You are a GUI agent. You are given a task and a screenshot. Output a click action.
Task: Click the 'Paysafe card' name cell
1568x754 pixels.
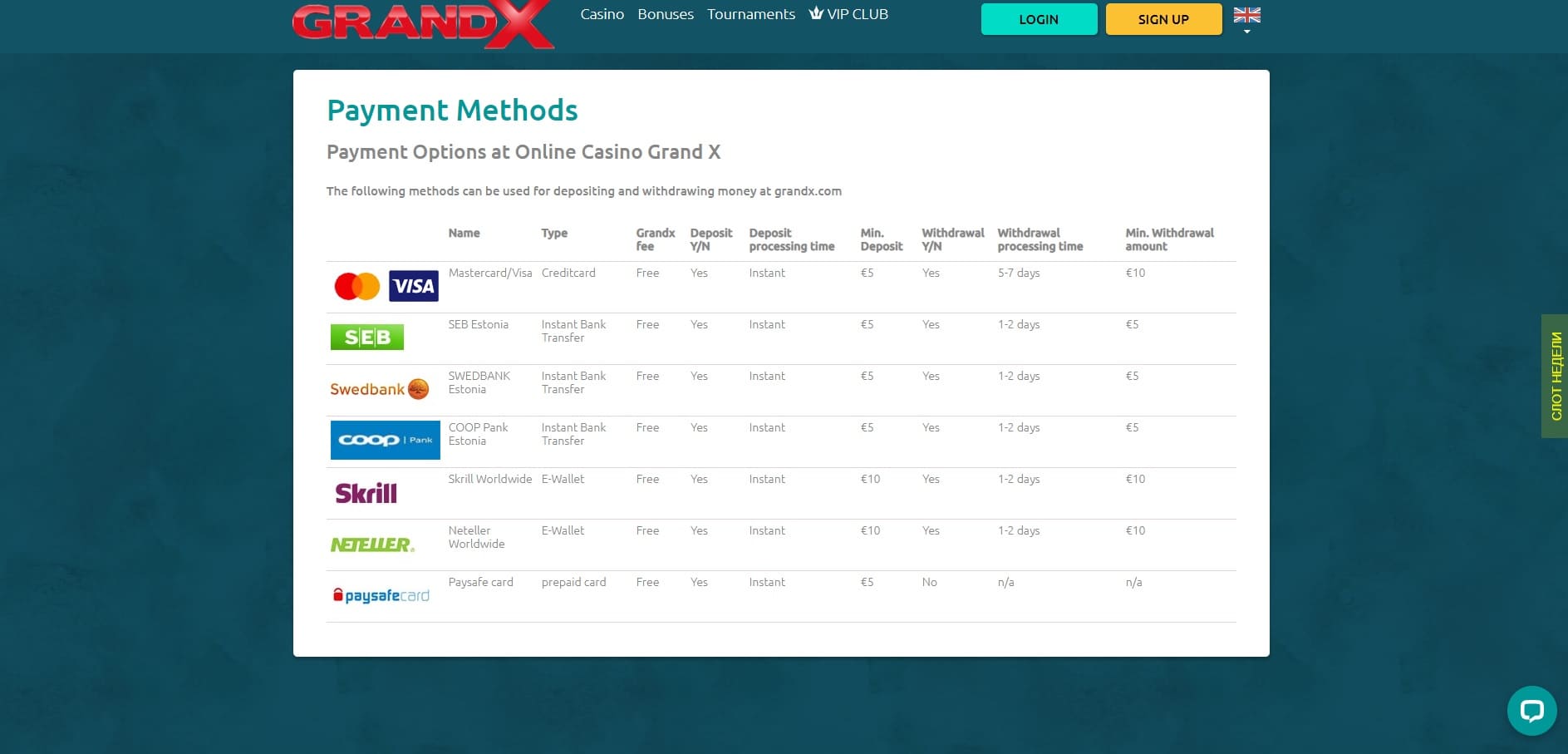(481, 582)
